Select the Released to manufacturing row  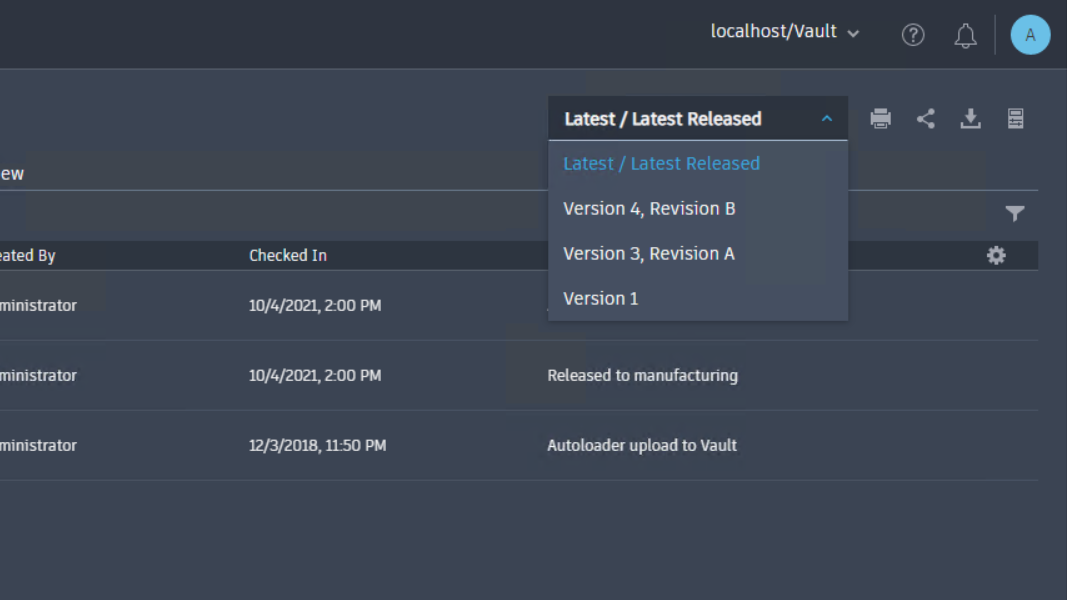pyautogui.click(x=642, y=376)
